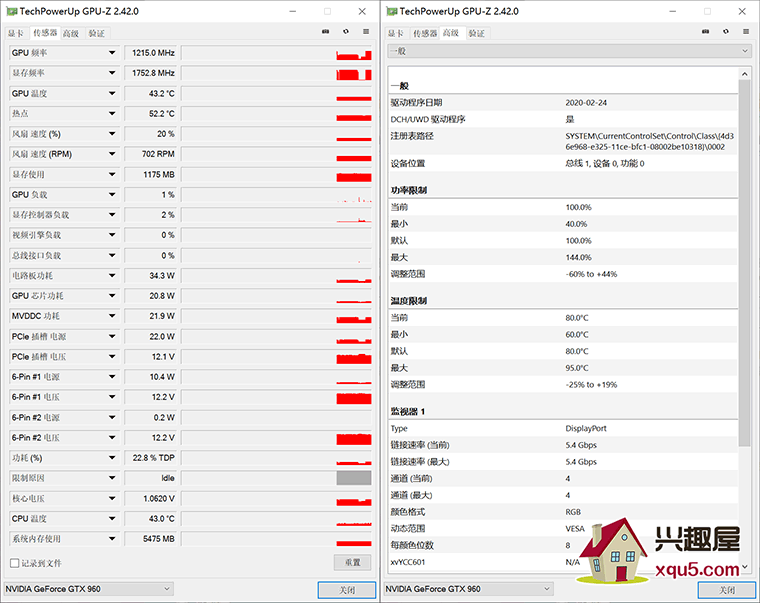The height and width of the screenshot is (603, 760).
Task: Open the CPU 温度 sensor dropdown arrow
Action: [x=112, y=519]
